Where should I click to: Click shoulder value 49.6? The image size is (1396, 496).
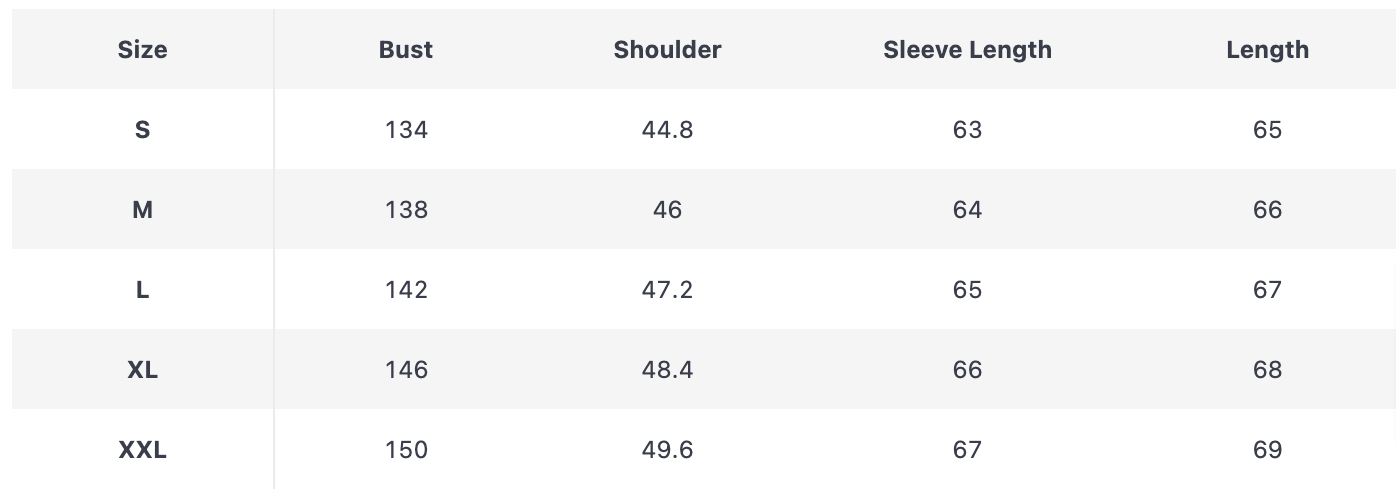(x=667, y=450)
